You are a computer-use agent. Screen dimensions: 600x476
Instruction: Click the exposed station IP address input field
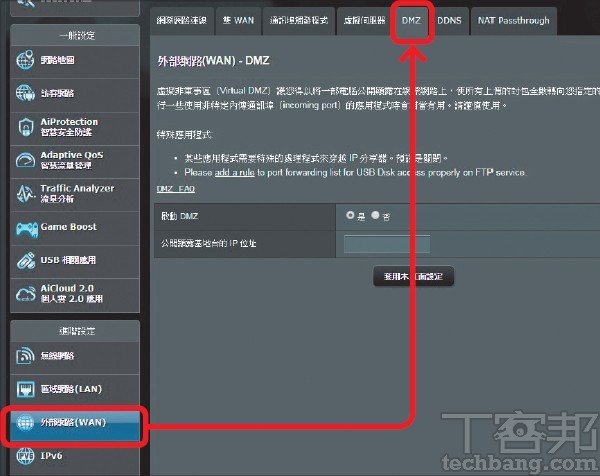click(x=386, y=243)
